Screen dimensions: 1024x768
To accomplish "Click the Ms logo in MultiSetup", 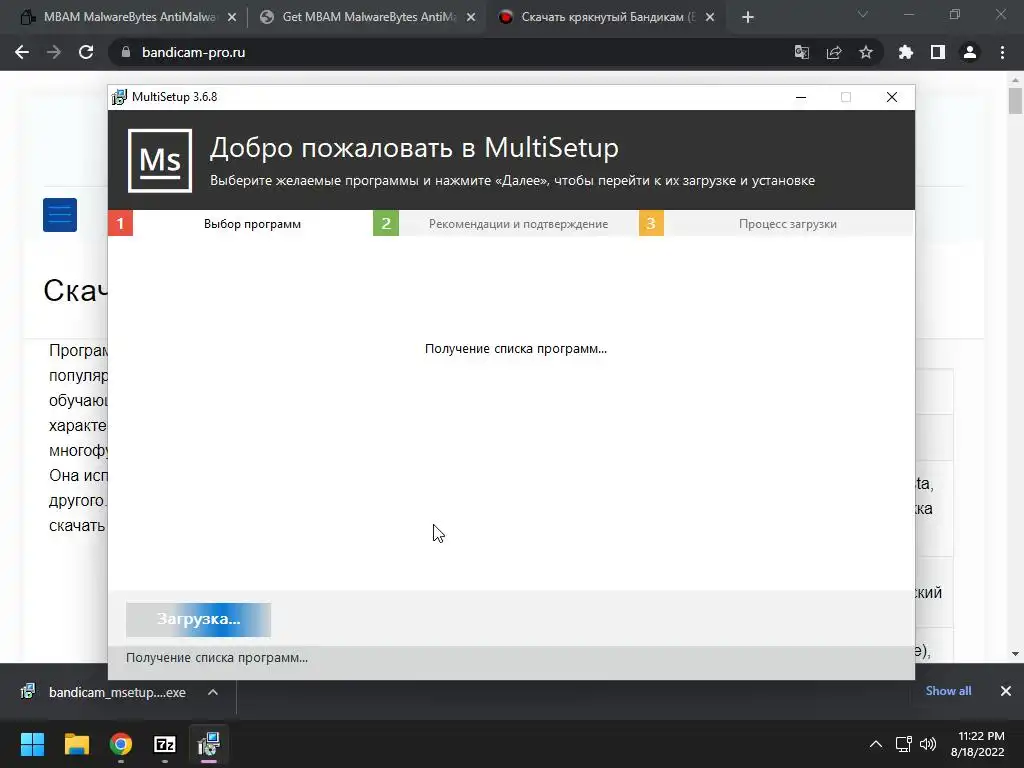I will tap(160, 161).
